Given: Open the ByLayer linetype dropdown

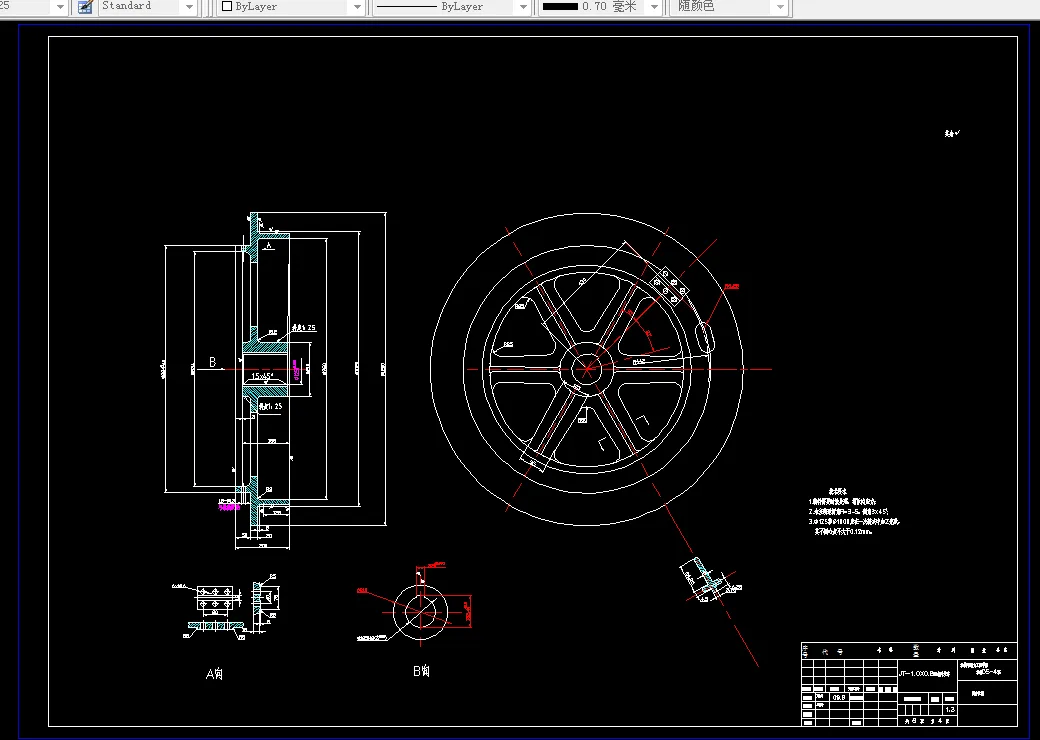Looking at the screenshot, I should click(x=451, y=7).
